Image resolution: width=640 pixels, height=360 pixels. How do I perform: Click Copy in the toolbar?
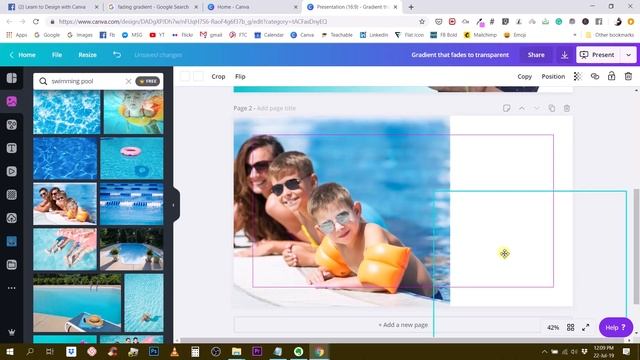[524, 76]
